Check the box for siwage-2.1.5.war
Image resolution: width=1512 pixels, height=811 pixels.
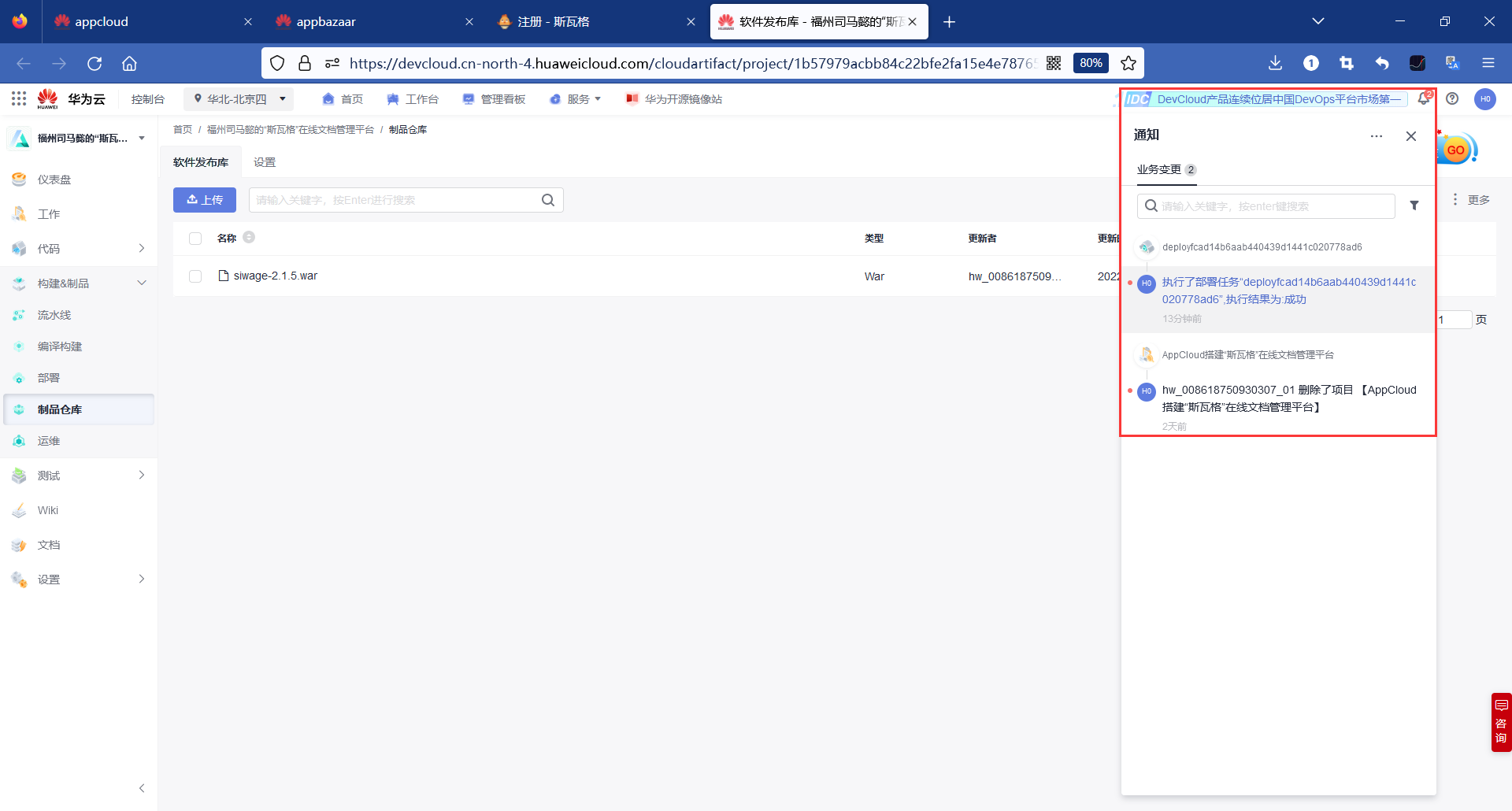[x=195, y=276]
